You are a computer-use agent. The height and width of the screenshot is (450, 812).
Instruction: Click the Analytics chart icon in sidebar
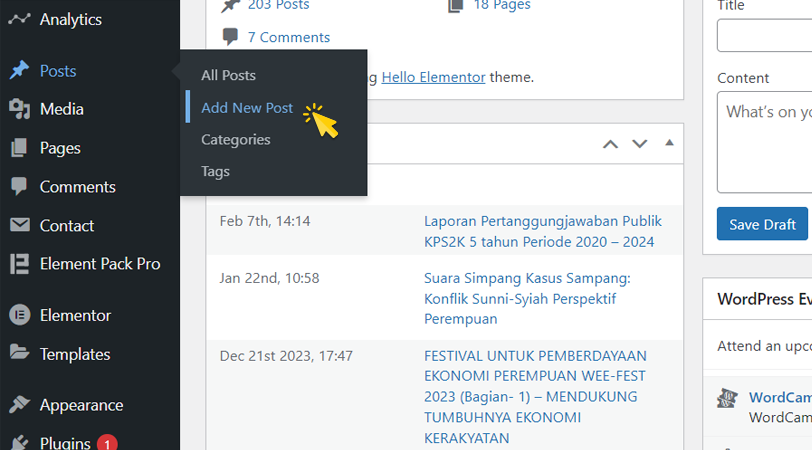point(19,20)
